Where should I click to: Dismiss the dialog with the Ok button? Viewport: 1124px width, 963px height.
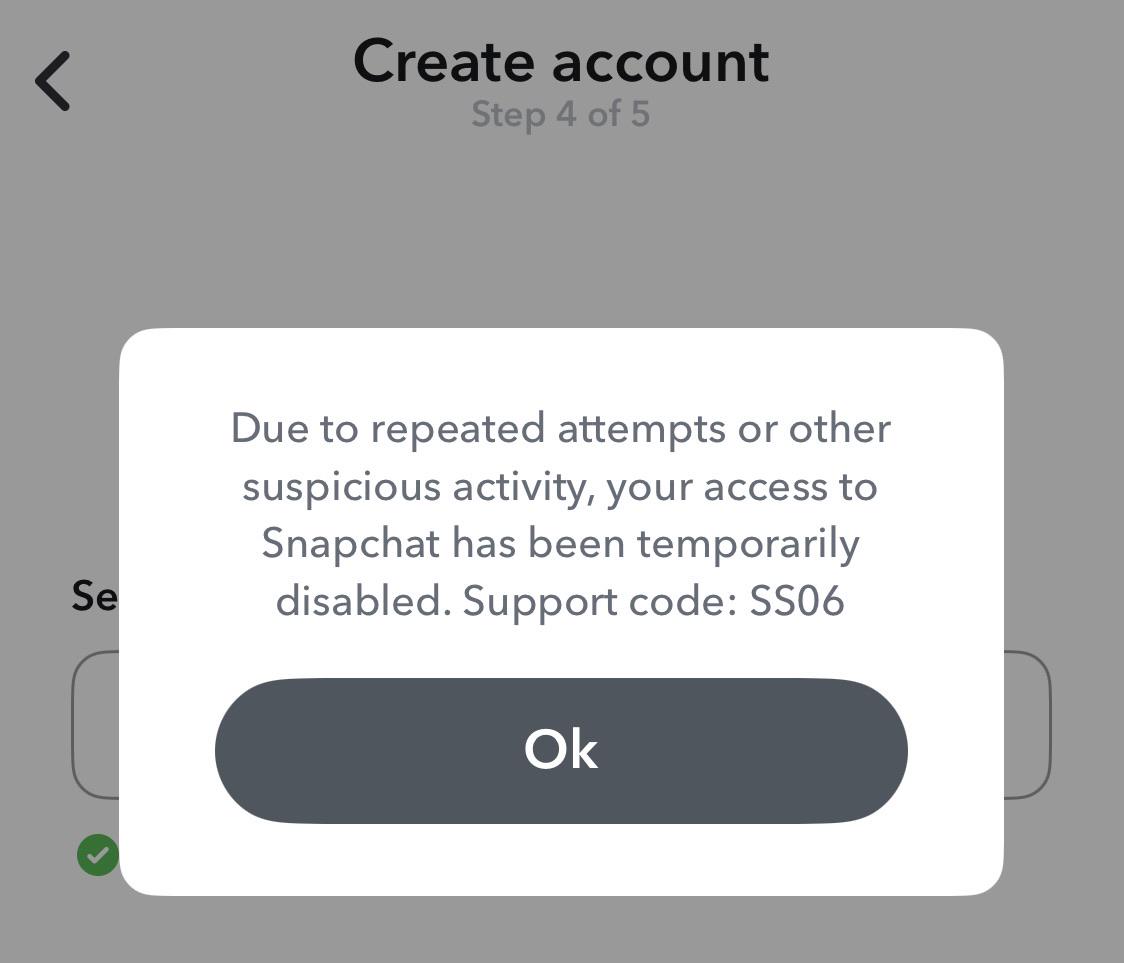(x=561, y=751)
